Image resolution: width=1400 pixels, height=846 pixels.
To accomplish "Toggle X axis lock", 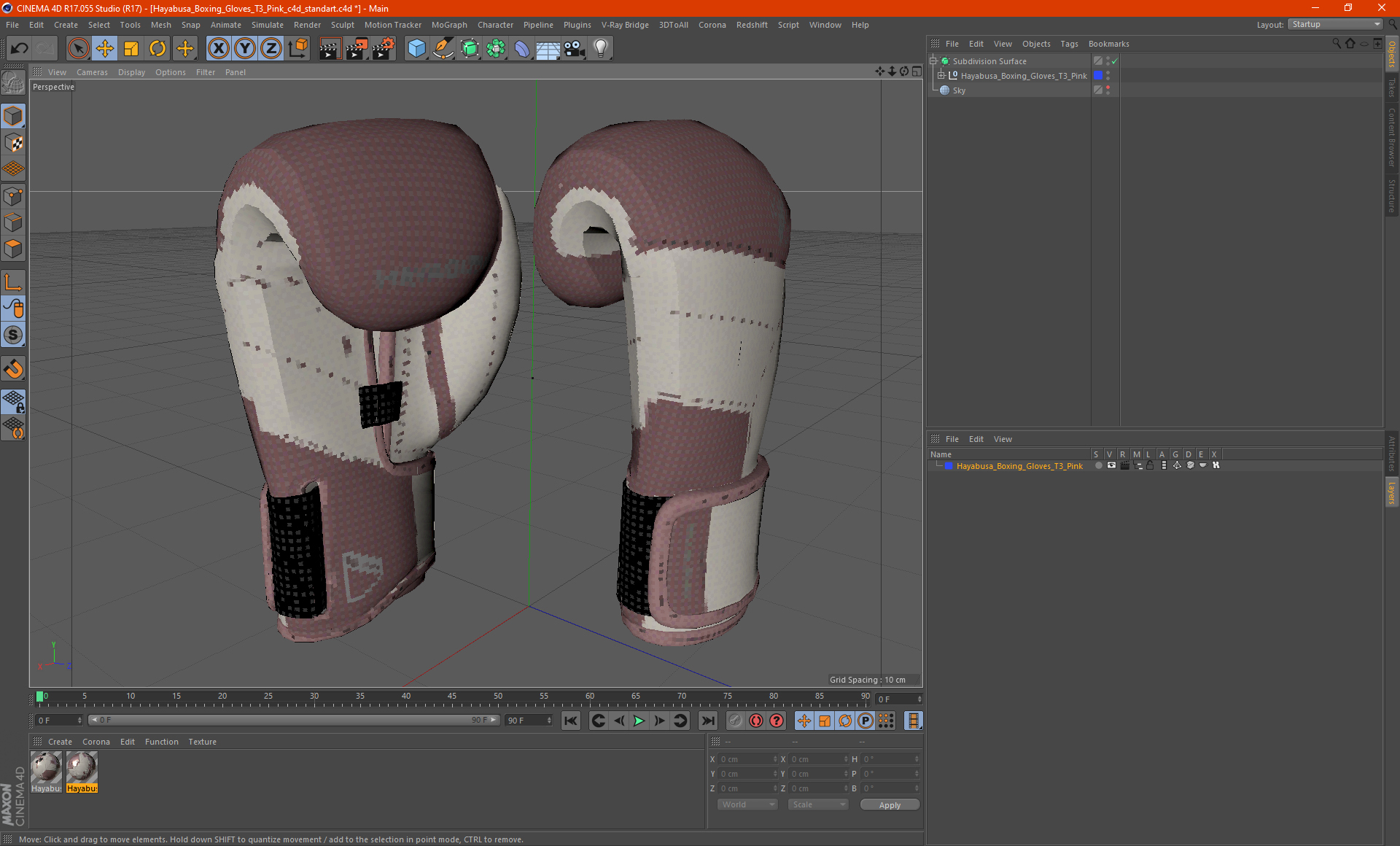I will coord(218,49).
